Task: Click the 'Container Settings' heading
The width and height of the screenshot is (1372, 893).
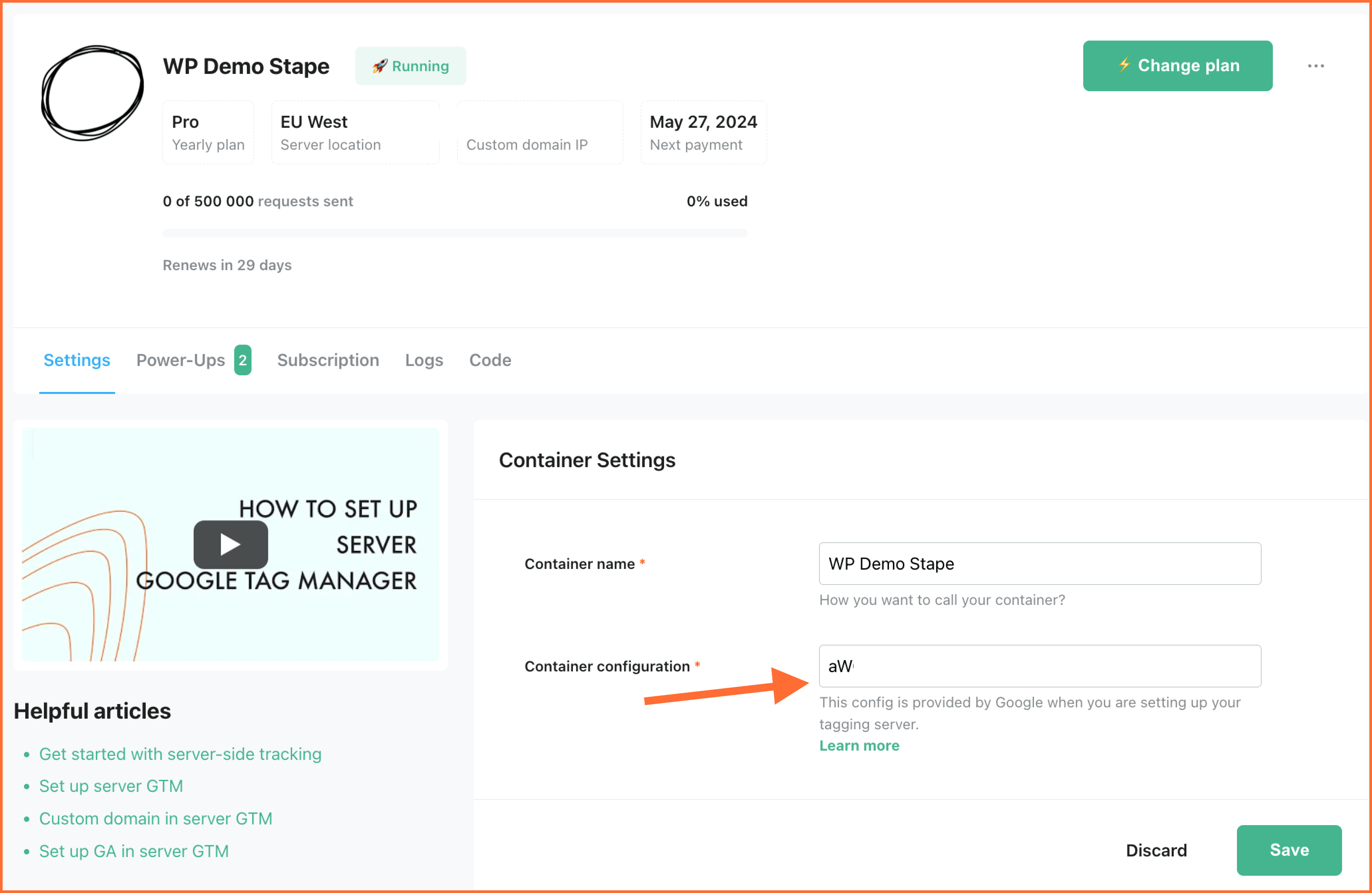Action: click(587, 460)
